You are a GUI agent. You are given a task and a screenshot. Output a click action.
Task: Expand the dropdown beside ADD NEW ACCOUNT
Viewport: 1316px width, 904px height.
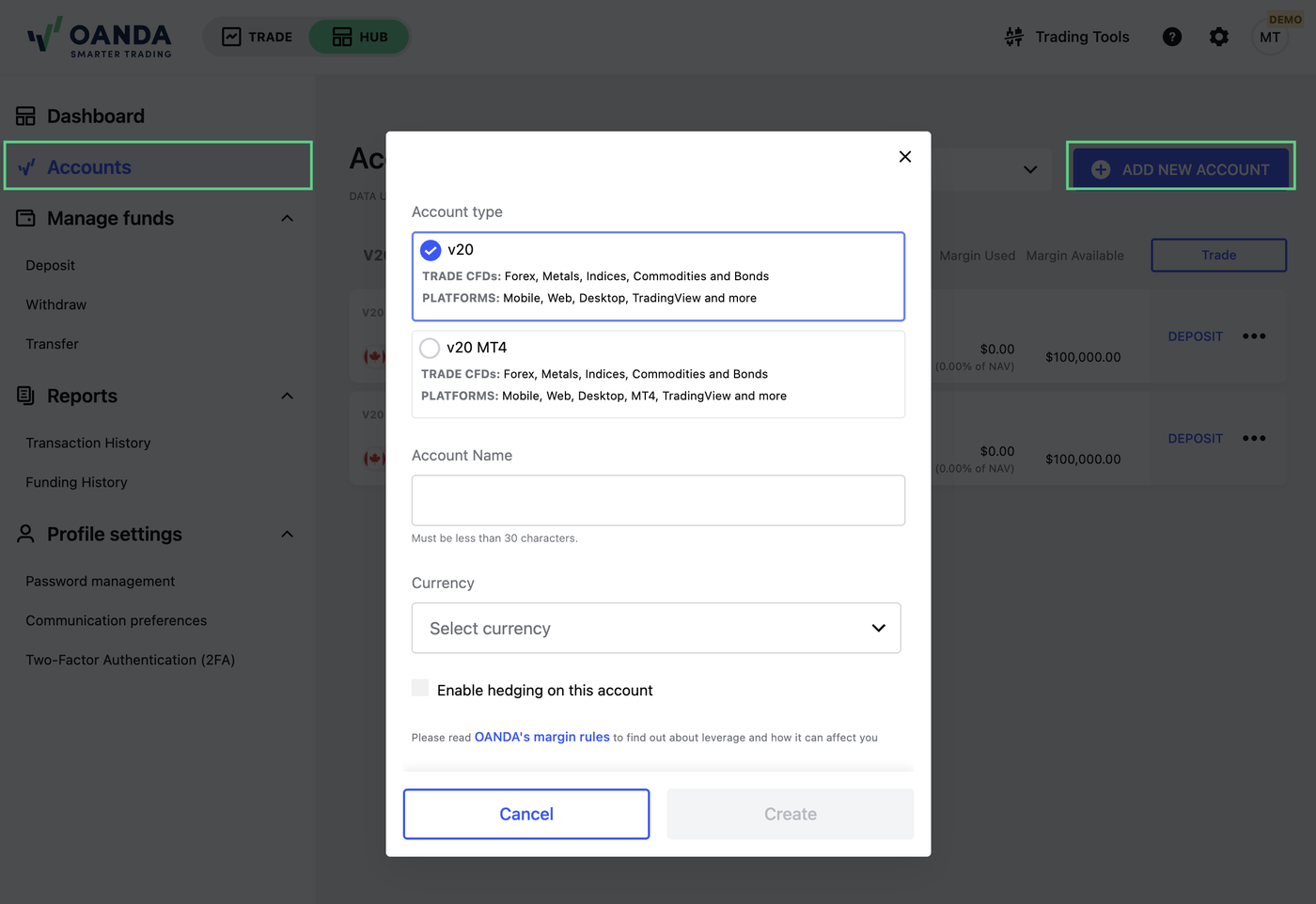[x=1030, y=170]
